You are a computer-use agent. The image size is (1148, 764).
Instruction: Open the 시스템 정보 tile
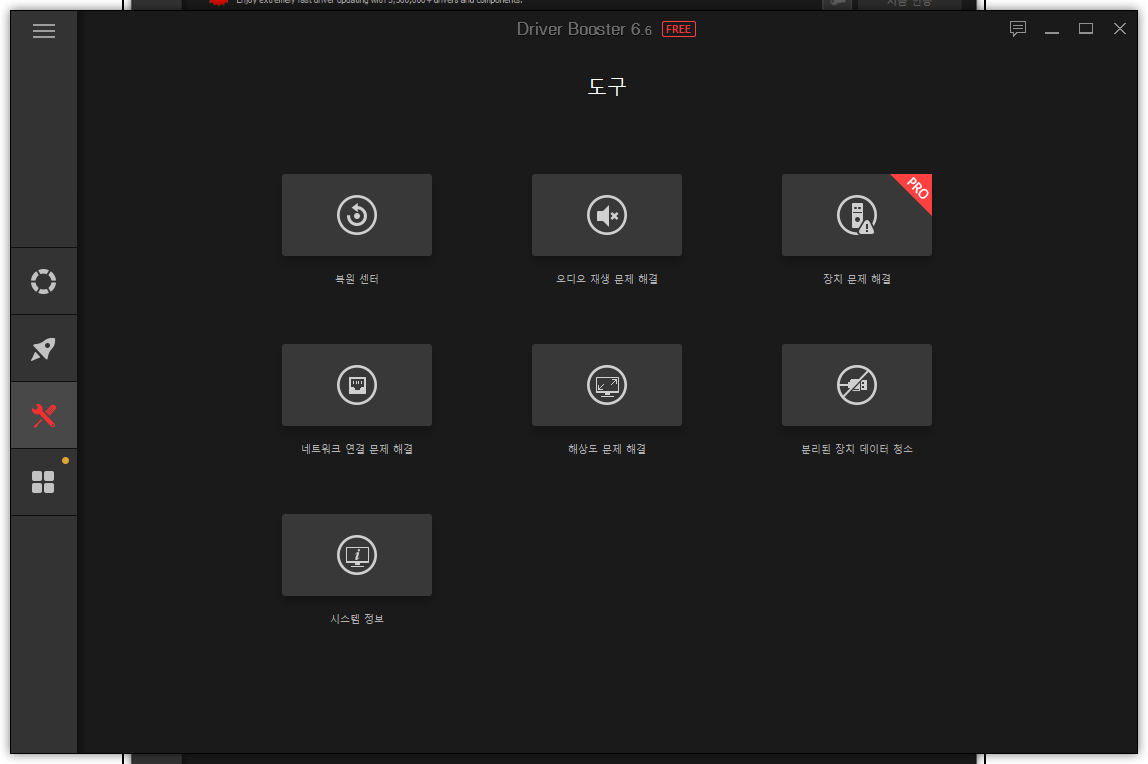(x=357, y=555)
